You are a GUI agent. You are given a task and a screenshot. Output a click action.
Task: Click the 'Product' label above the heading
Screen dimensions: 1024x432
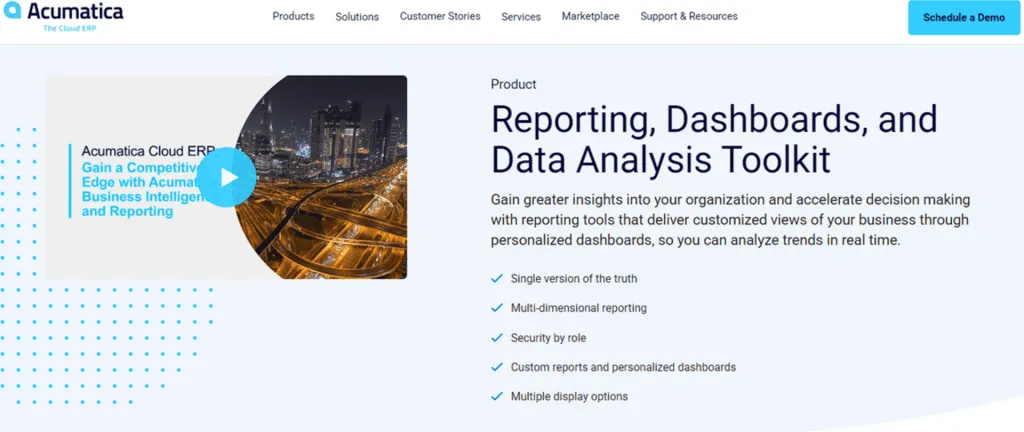[x=513, y=84]
